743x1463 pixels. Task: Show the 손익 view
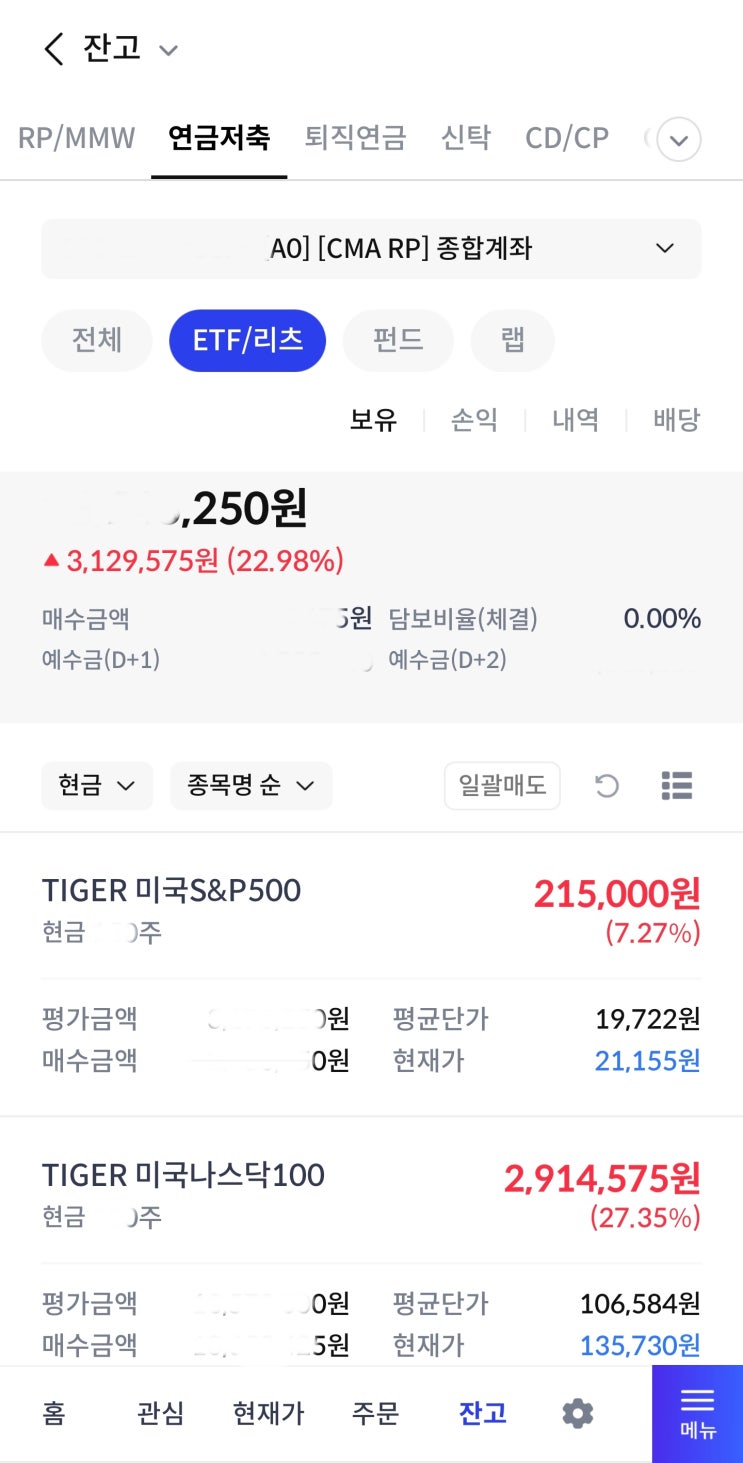pyautogui.click(x=474, y=420)
